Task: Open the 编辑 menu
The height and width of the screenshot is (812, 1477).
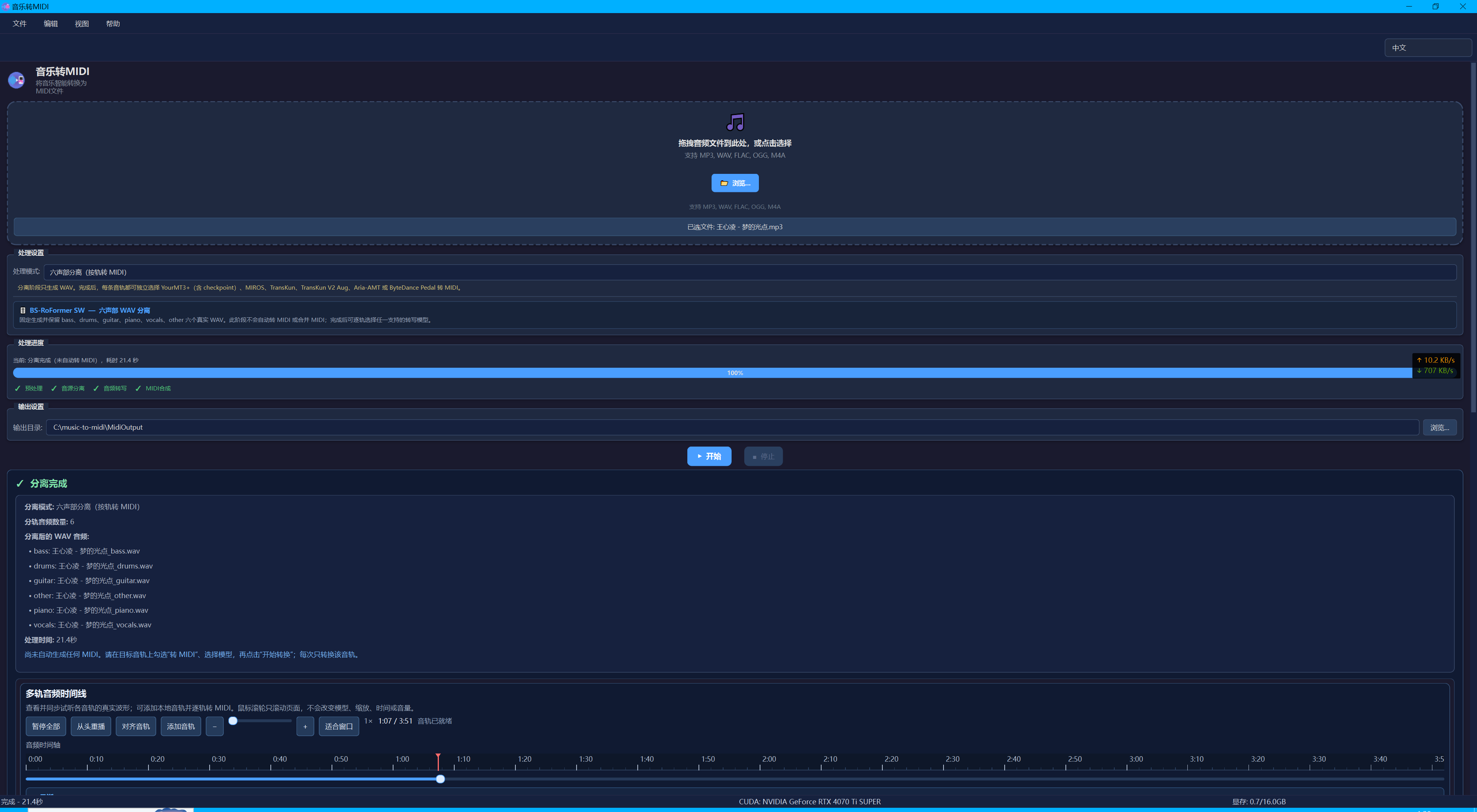Action: [50, 23]
